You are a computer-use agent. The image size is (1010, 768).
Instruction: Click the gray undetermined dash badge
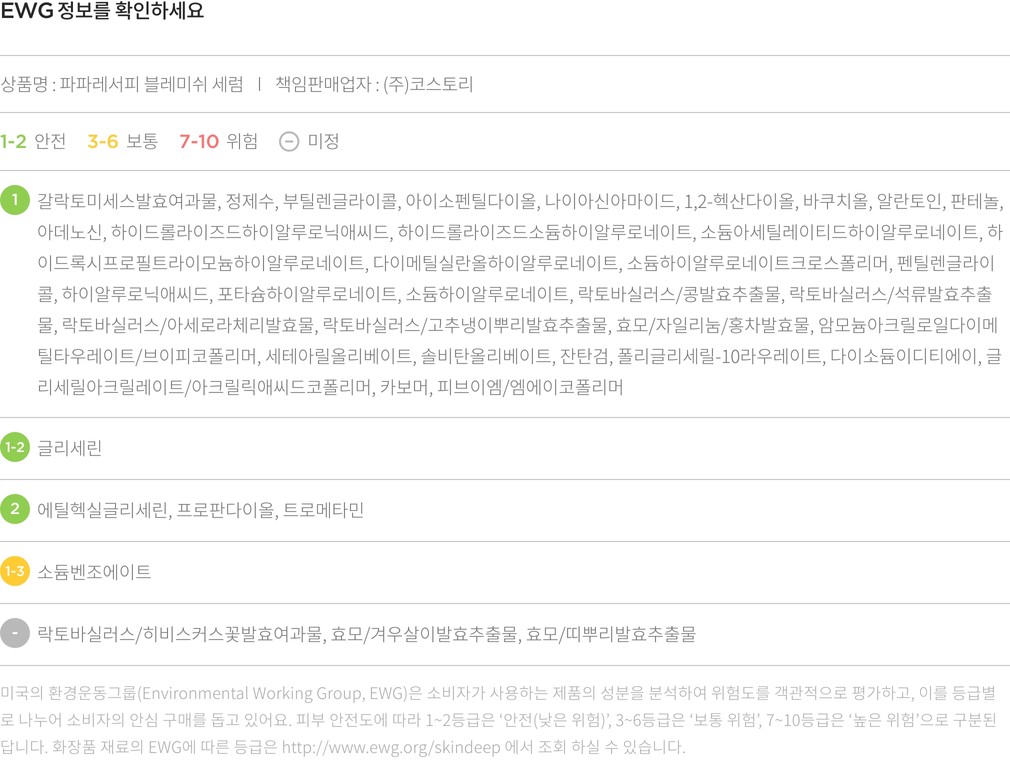click(x=15, y=634)
